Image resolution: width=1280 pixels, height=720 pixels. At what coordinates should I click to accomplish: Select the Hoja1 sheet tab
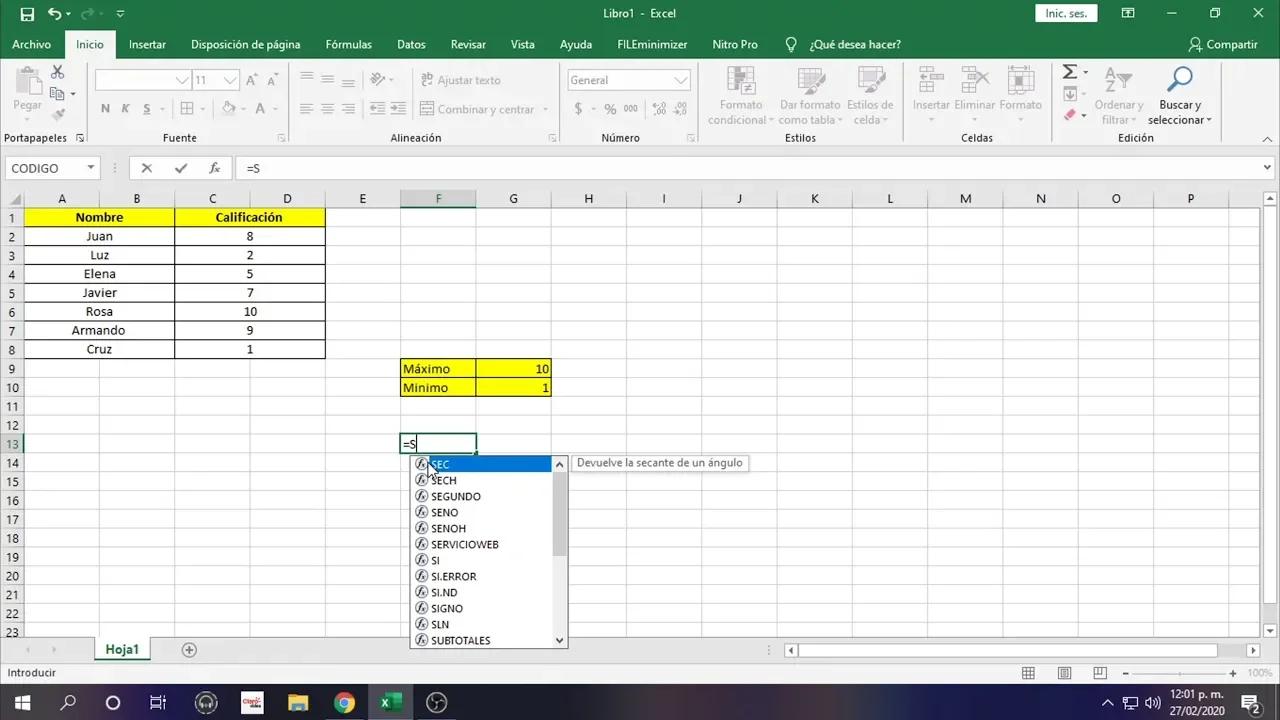coord(122,649)
